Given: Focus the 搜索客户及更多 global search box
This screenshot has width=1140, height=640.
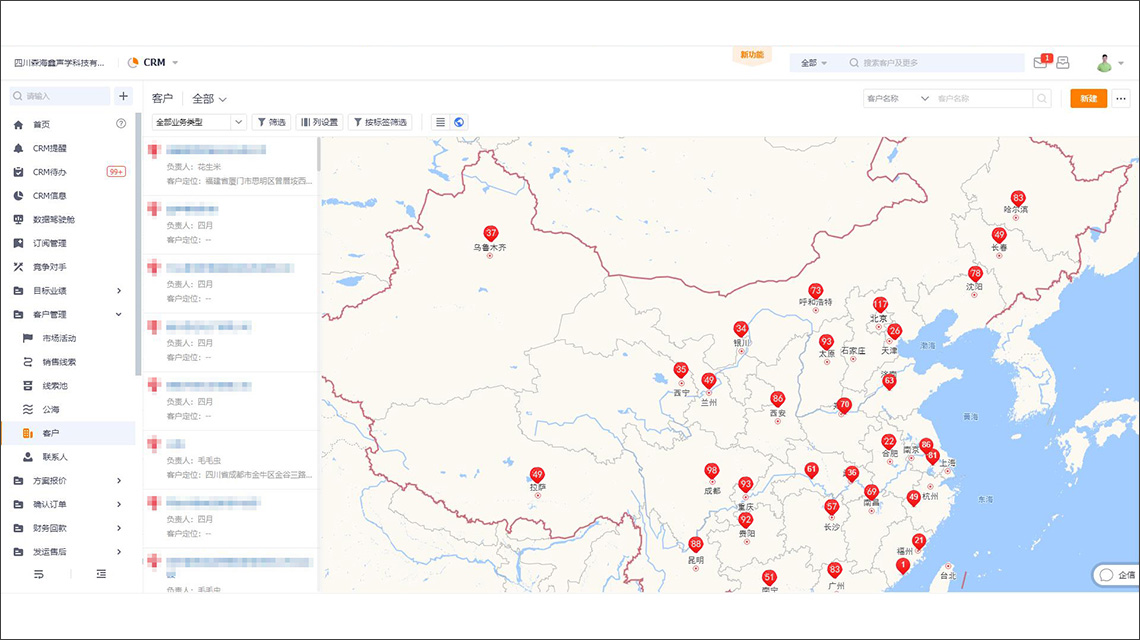Looking at the screenshot, I should [936, 63].
